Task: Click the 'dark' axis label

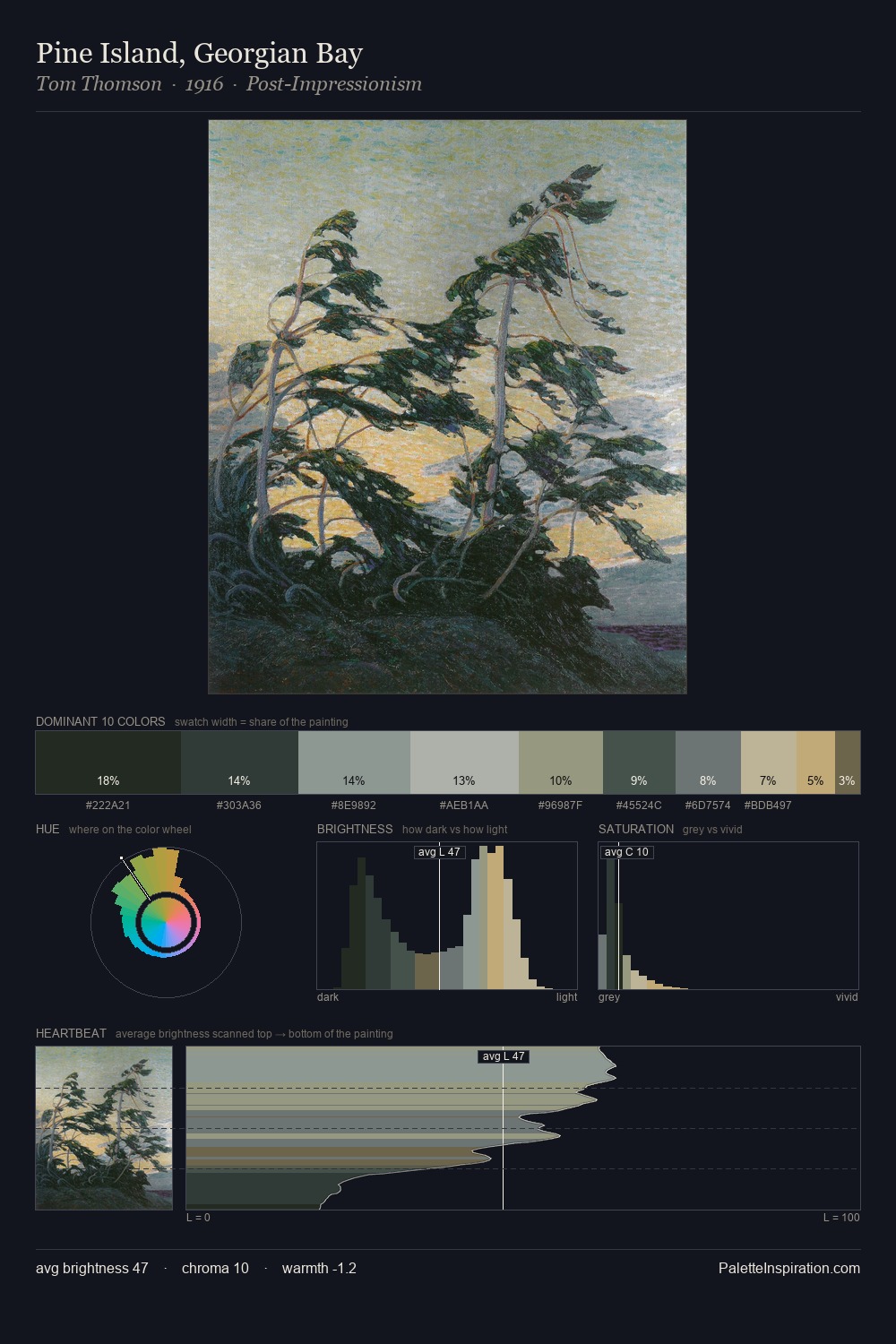Action: tap(328, 997)
